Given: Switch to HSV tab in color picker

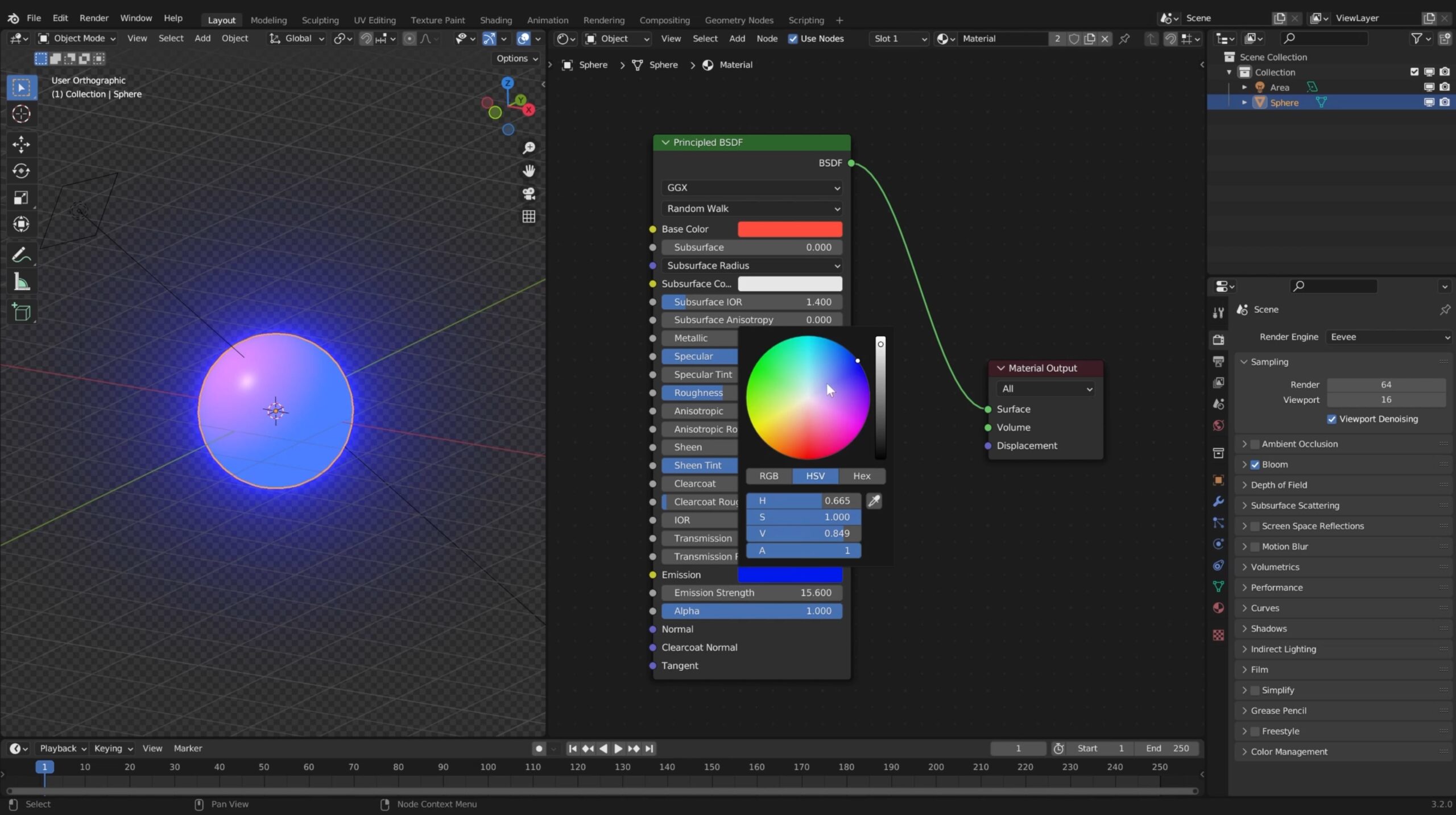Looking at the screenshot, I should [815, 475].
